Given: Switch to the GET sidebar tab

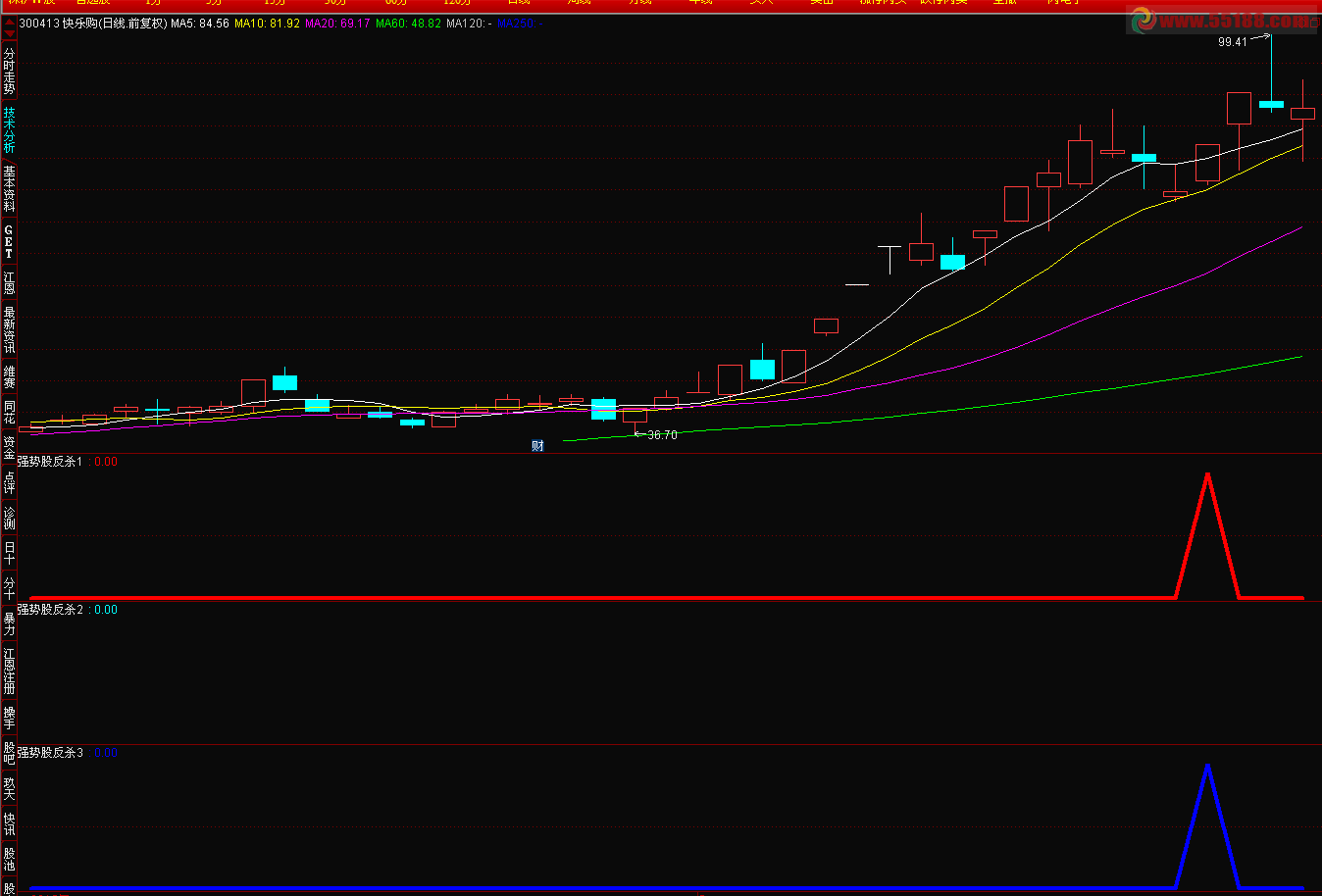Looking at the screenshot, I should pos(9,241).
